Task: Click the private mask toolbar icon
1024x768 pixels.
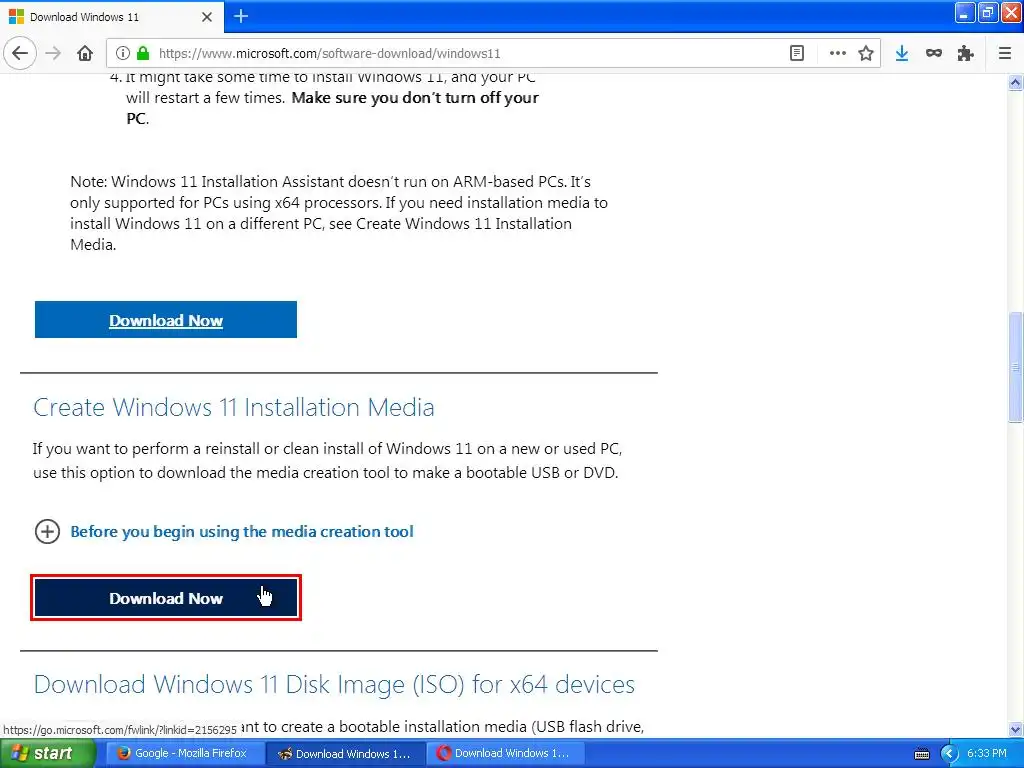Action: [934, 54]
